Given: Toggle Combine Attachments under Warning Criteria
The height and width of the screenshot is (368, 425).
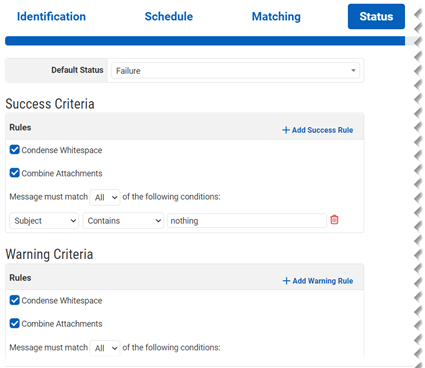Looking at the screenshot, I should coord(14,323).
